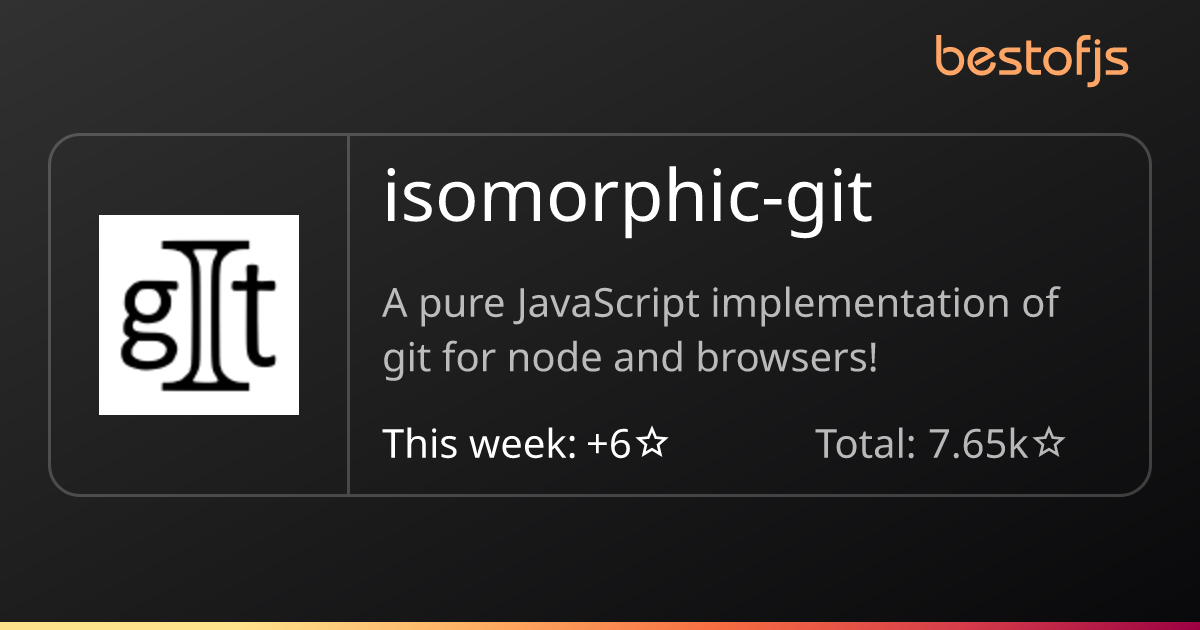Click the star icon beside +6
Viewport: 1200px width, 630px height.
click(652, 444)
